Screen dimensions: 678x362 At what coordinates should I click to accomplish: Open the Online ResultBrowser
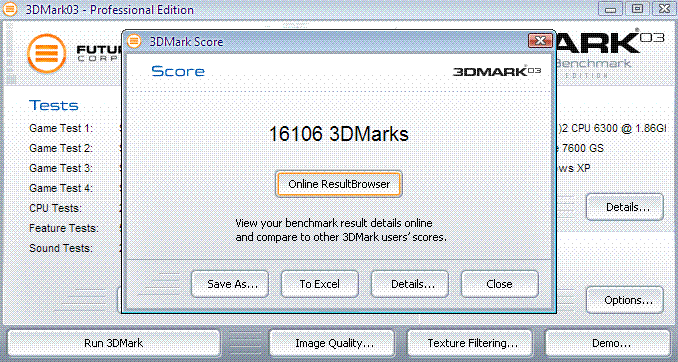point(339,184)
